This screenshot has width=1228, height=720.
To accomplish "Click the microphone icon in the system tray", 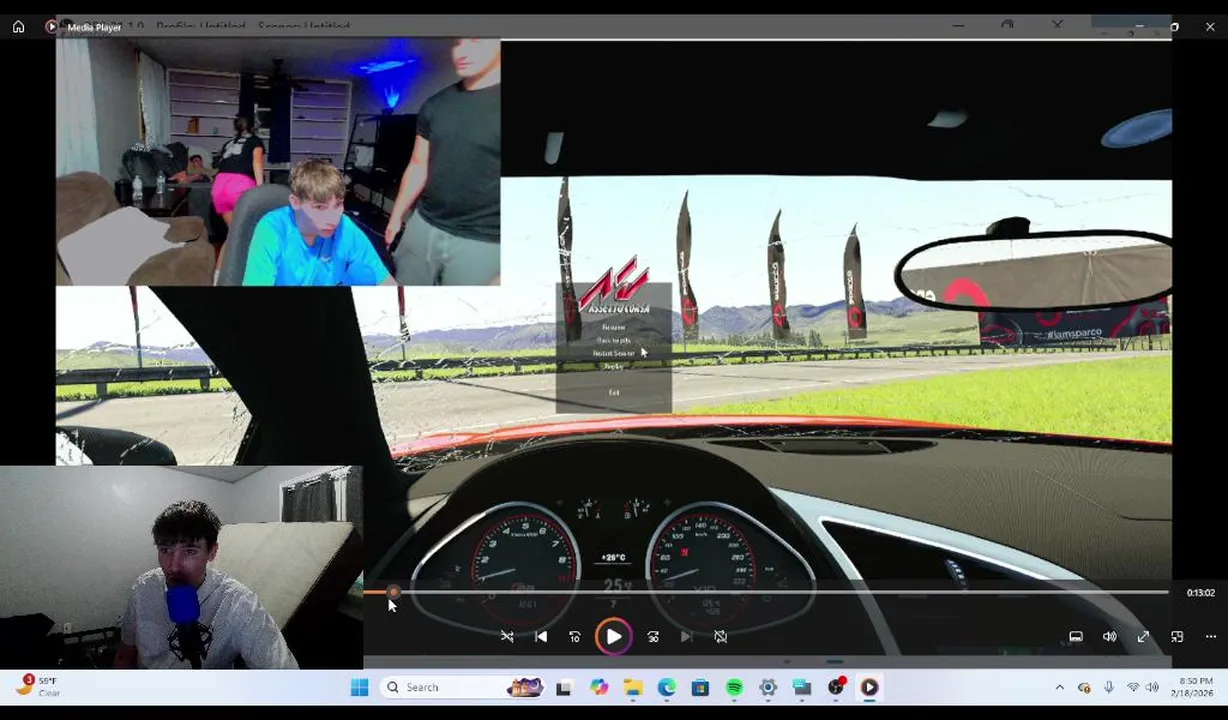I will coord(1108,687).
